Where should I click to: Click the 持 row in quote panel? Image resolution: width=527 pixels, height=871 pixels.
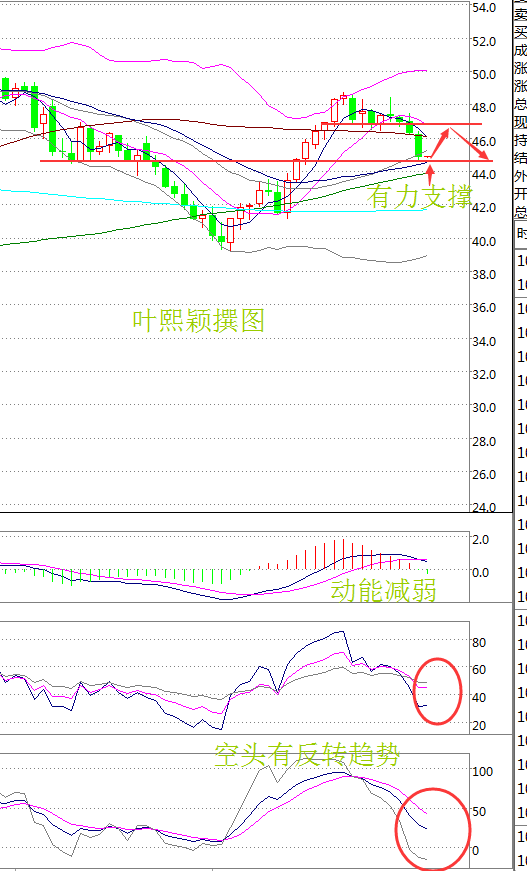tap(521, 140)
